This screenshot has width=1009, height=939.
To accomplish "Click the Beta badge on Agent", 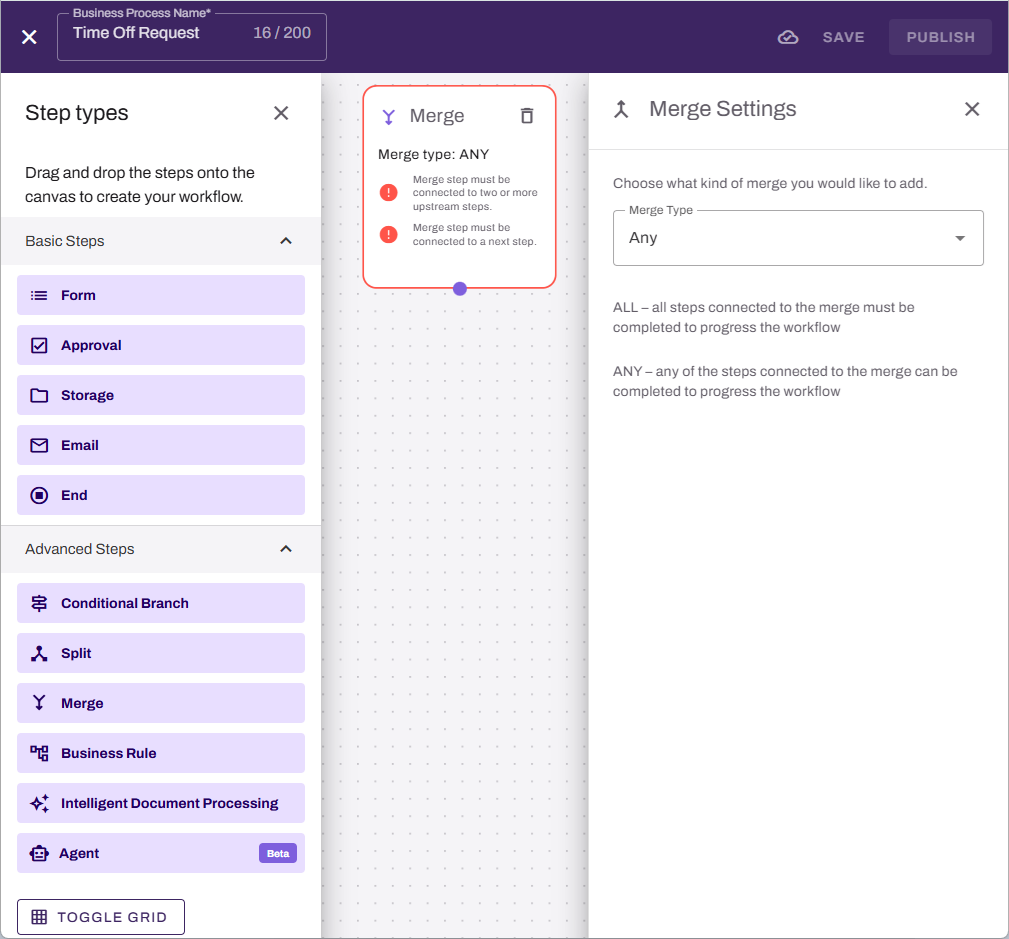I will [278, 853].
